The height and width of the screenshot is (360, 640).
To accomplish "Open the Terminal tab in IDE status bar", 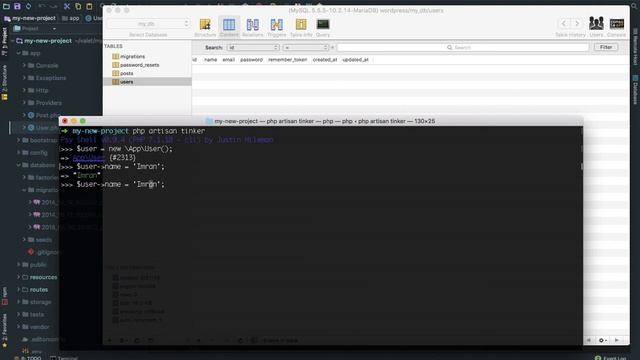I will [64, 358].
